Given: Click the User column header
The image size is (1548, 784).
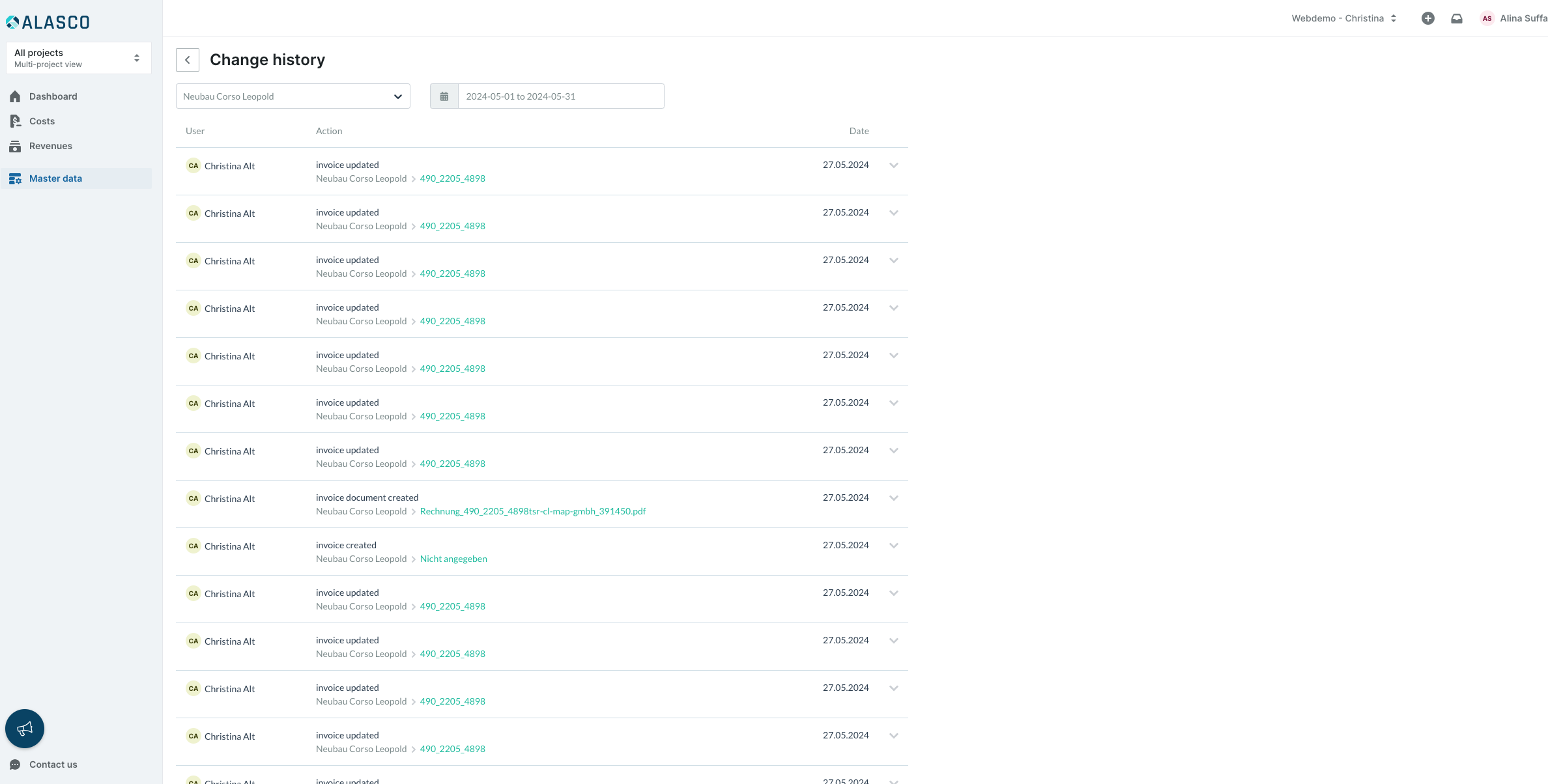Looking at the screenshot, I should (195, 131).
